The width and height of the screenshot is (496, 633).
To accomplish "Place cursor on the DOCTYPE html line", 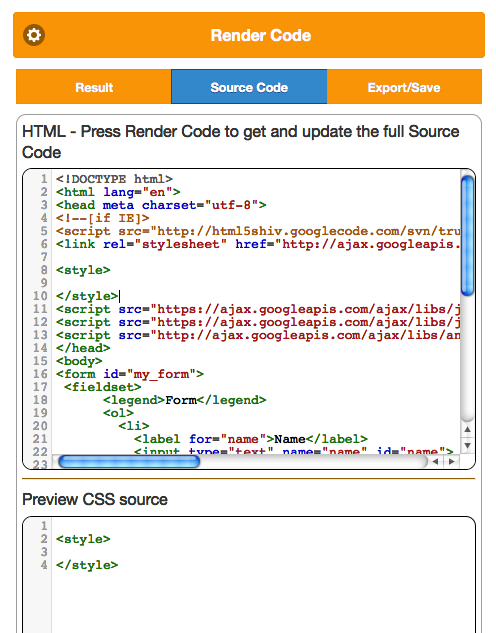I will pyautogui.click(x=114, y=179).
